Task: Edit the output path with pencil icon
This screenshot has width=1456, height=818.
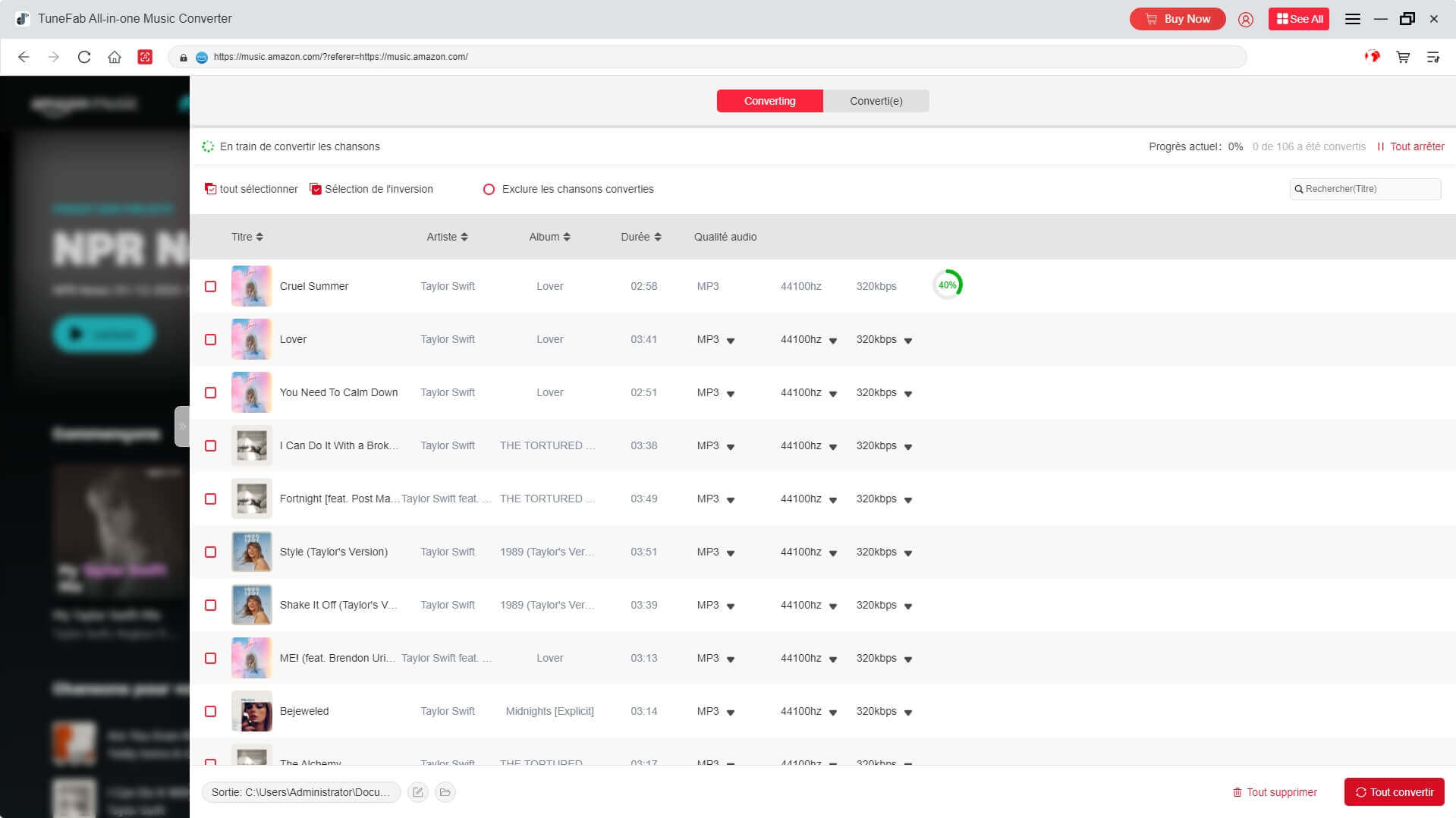Action: 418,792
